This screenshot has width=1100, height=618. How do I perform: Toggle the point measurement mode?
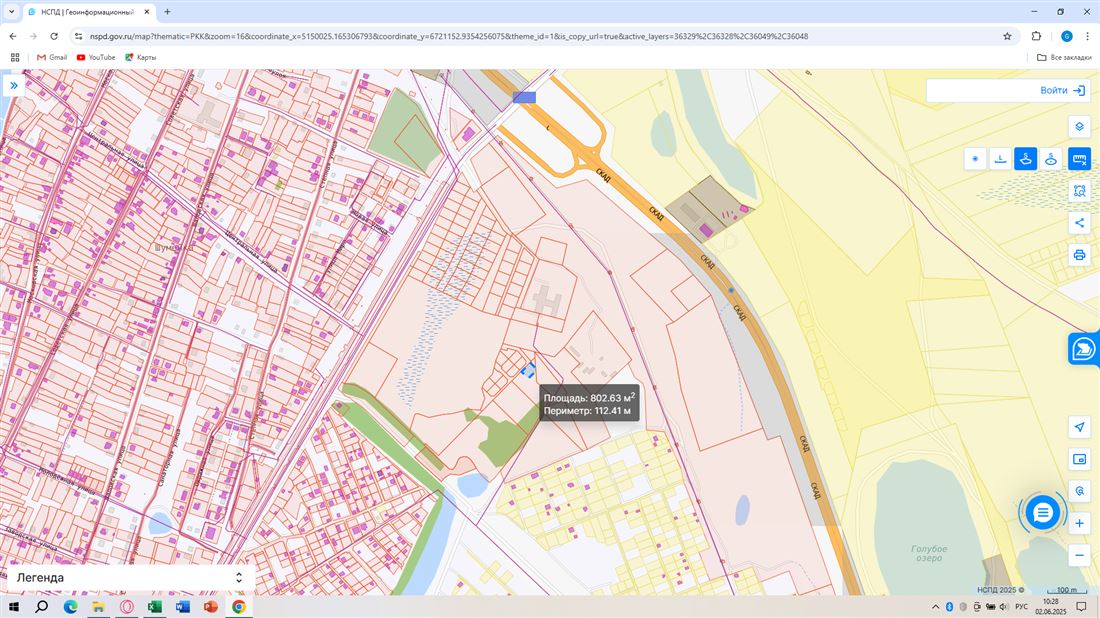coord(975,159)
